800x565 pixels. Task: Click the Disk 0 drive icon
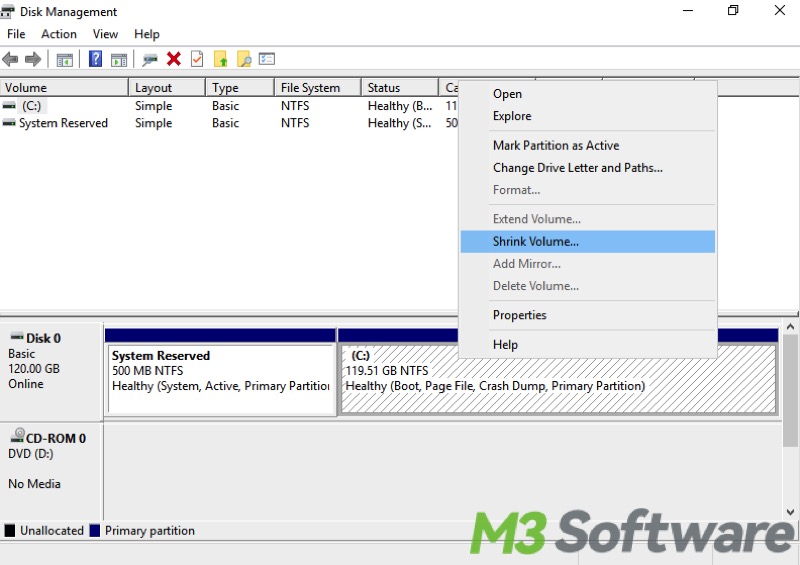tap(17, 336)
